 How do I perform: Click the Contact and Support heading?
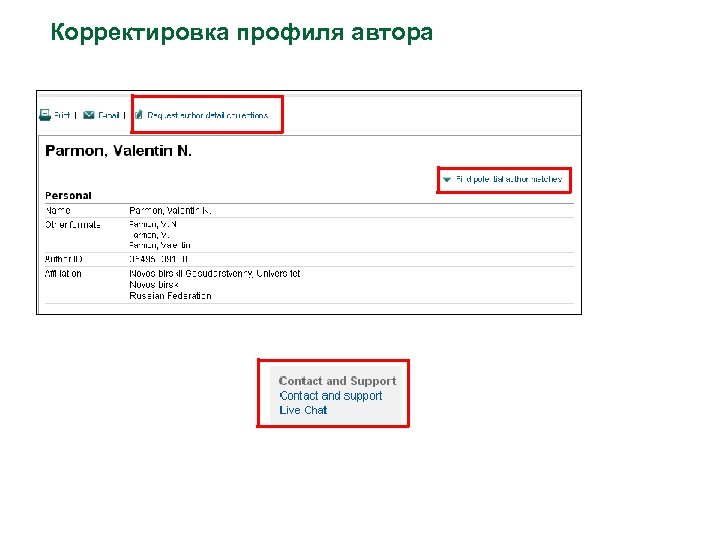[338, 381]
